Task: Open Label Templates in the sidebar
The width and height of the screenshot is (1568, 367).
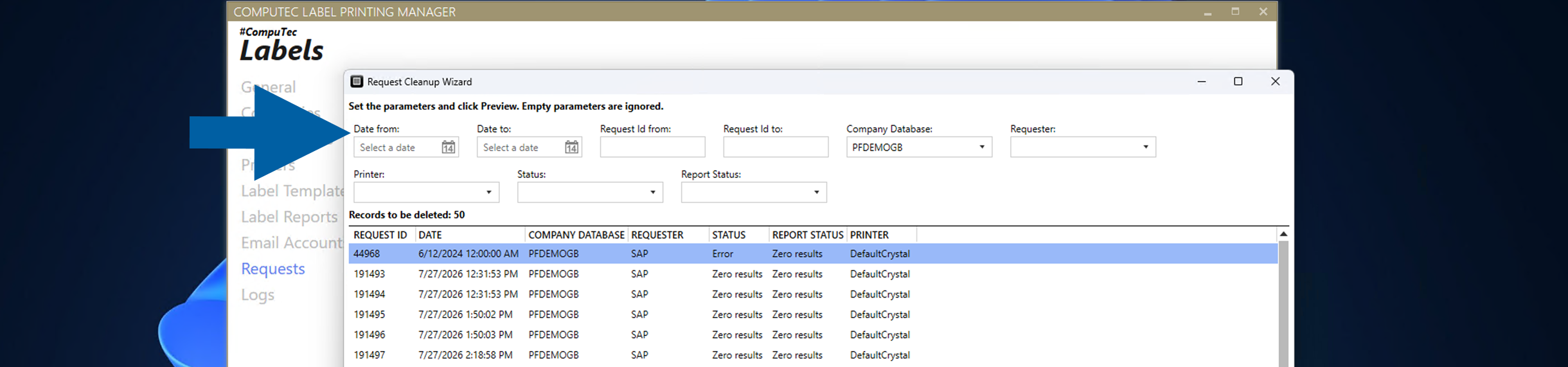Action: tap(292, 191)
